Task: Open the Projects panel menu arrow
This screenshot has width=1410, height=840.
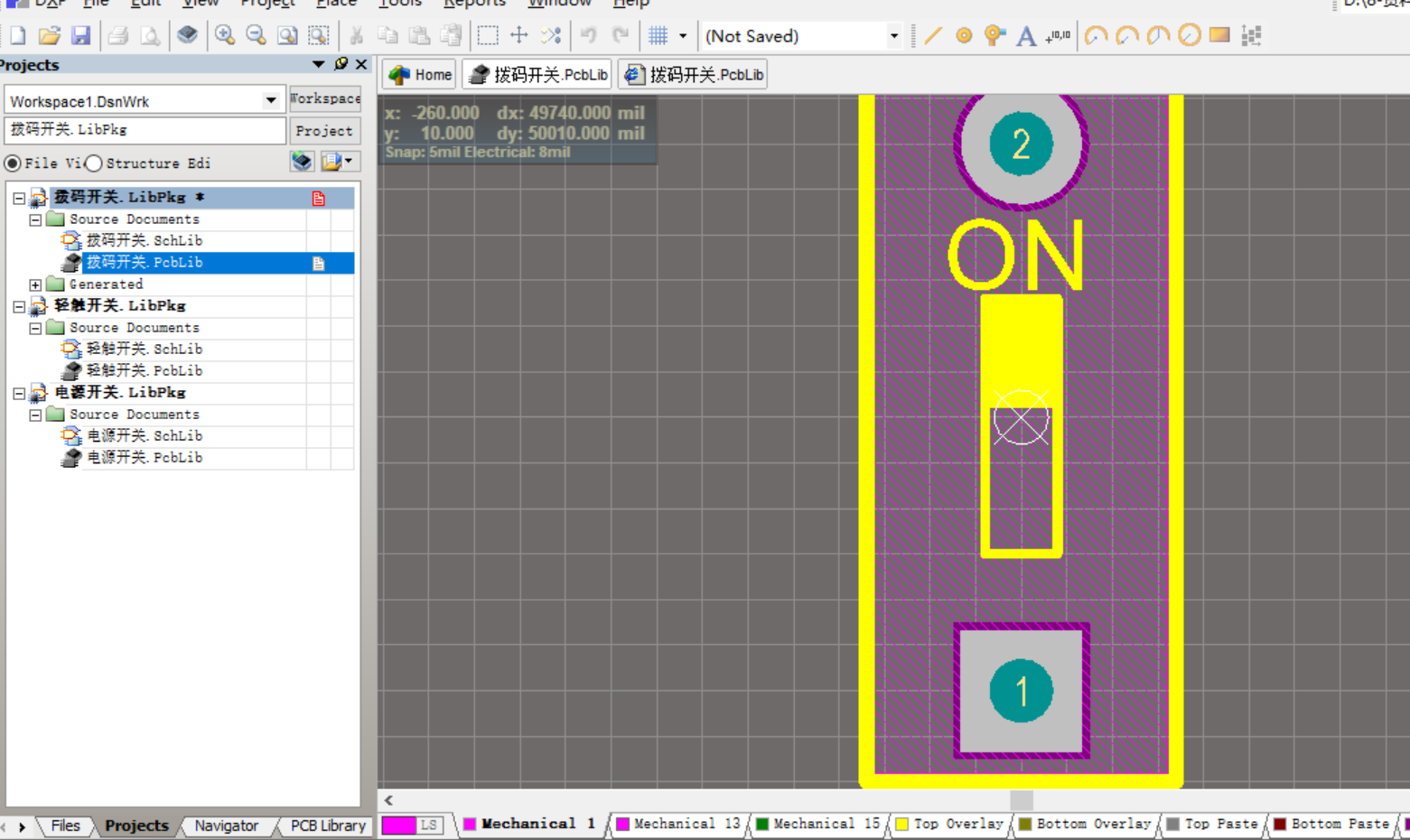Action: 318,64
